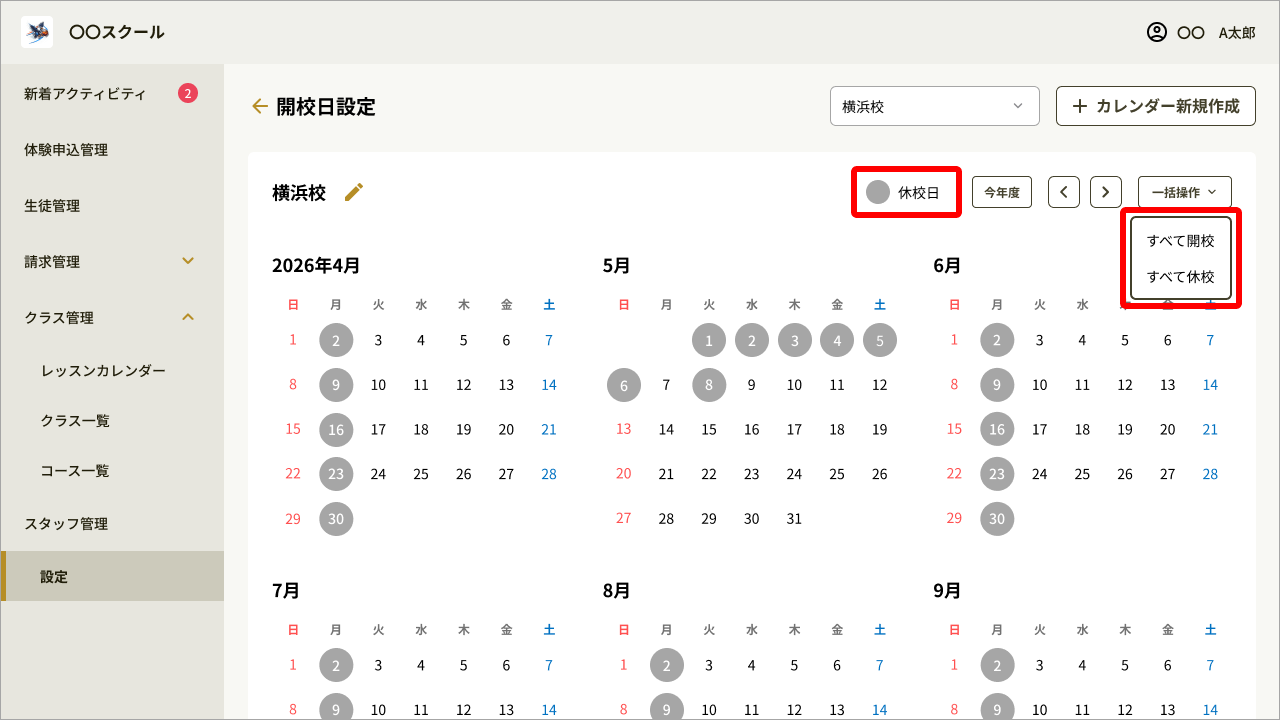Click the school logo in header

click(x=37, y=32)
